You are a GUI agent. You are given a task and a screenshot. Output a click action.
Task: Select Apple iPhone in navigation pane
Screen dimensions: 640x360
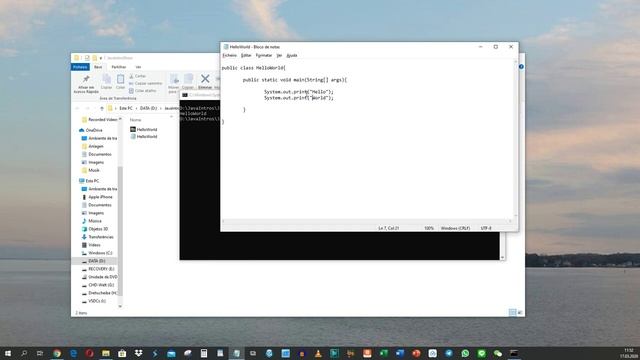click(97, 197)
